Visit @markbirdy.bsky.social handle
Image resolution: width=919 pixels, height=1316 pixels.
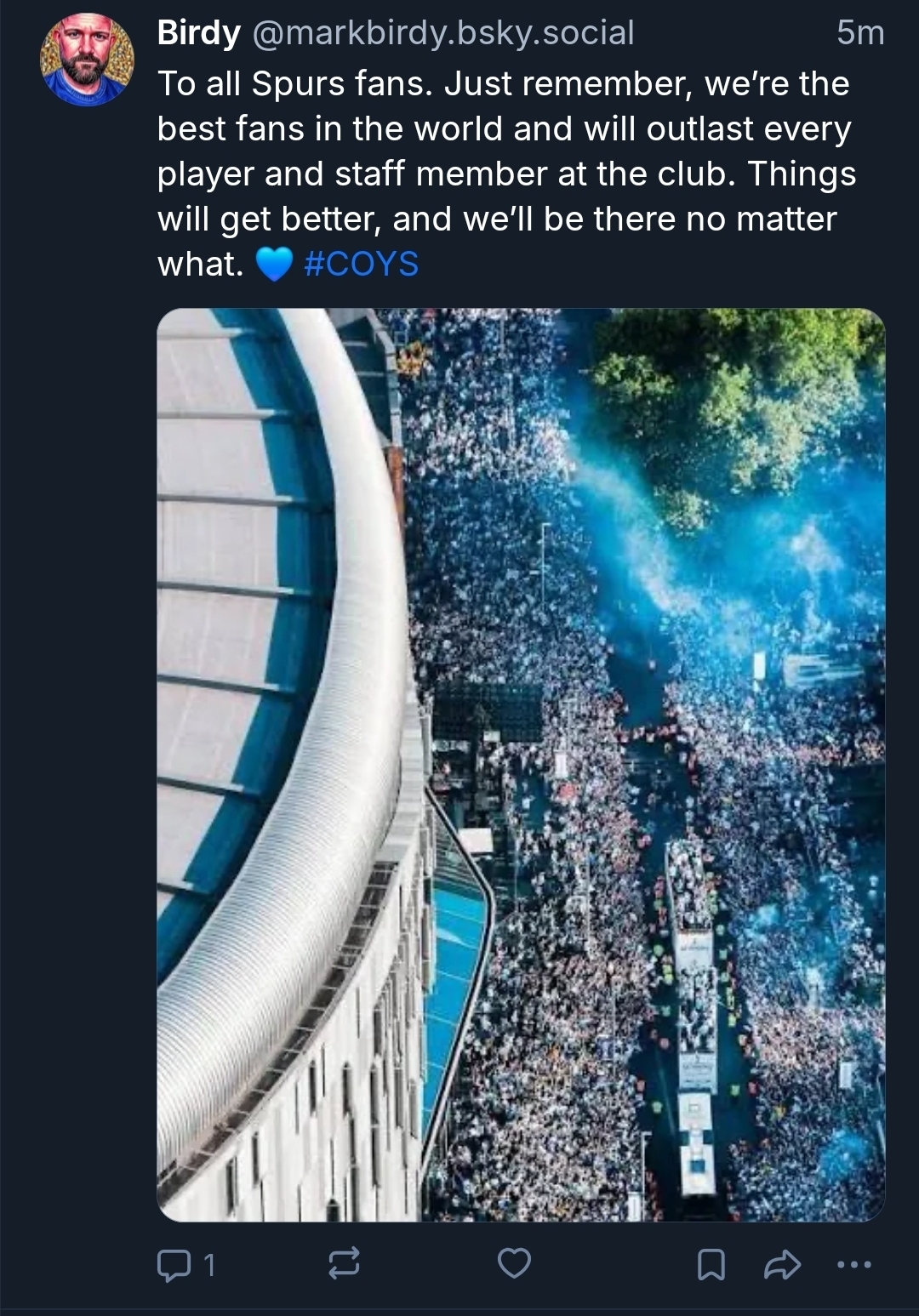coord(442,33)
